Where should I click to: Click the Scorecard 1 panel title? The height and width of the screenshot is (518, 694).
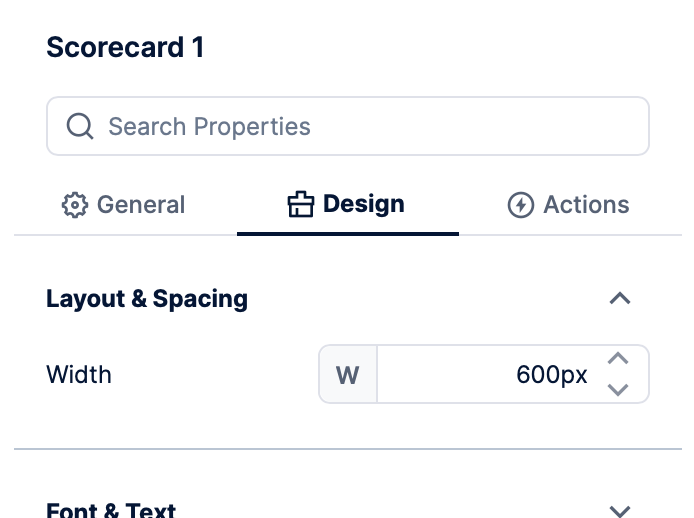tap(125, 47)
